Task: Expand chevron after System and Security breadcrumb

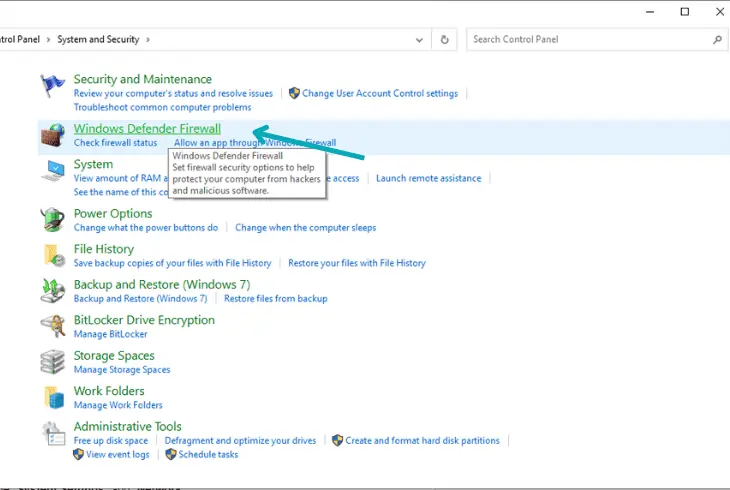Action: click(148, 40)
